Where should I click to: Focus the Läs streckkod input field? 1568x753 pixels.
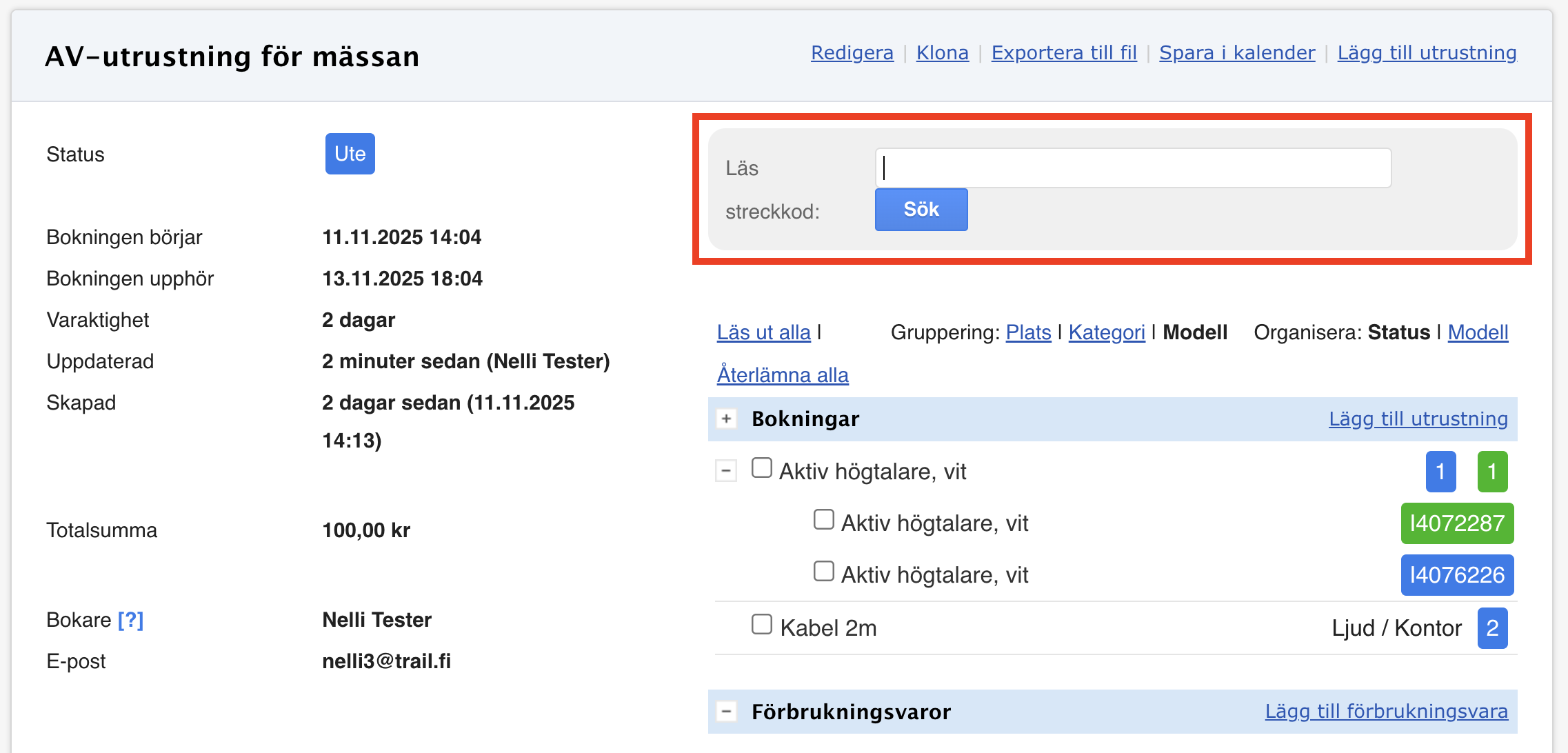pos(1132,168)
